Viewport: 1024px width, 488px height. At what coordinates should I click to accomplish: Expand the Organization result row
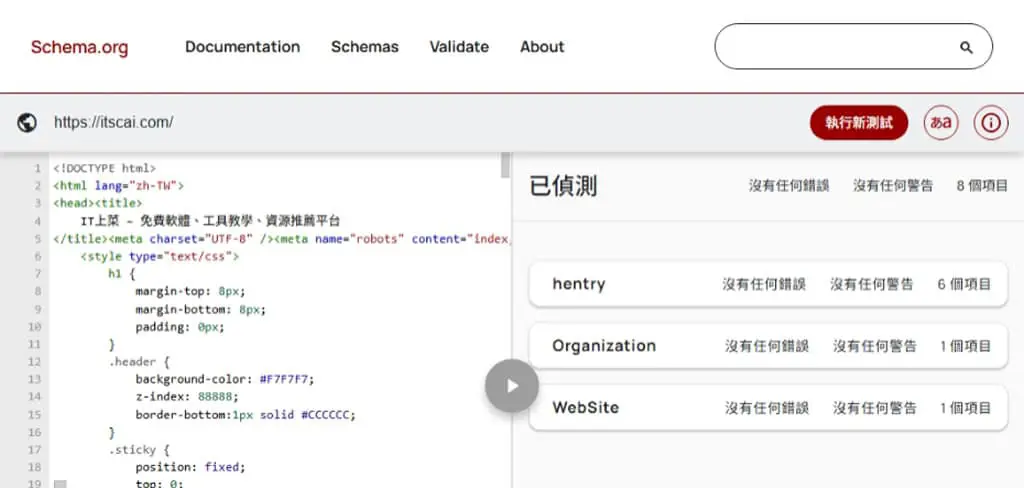tap(768, 346)
